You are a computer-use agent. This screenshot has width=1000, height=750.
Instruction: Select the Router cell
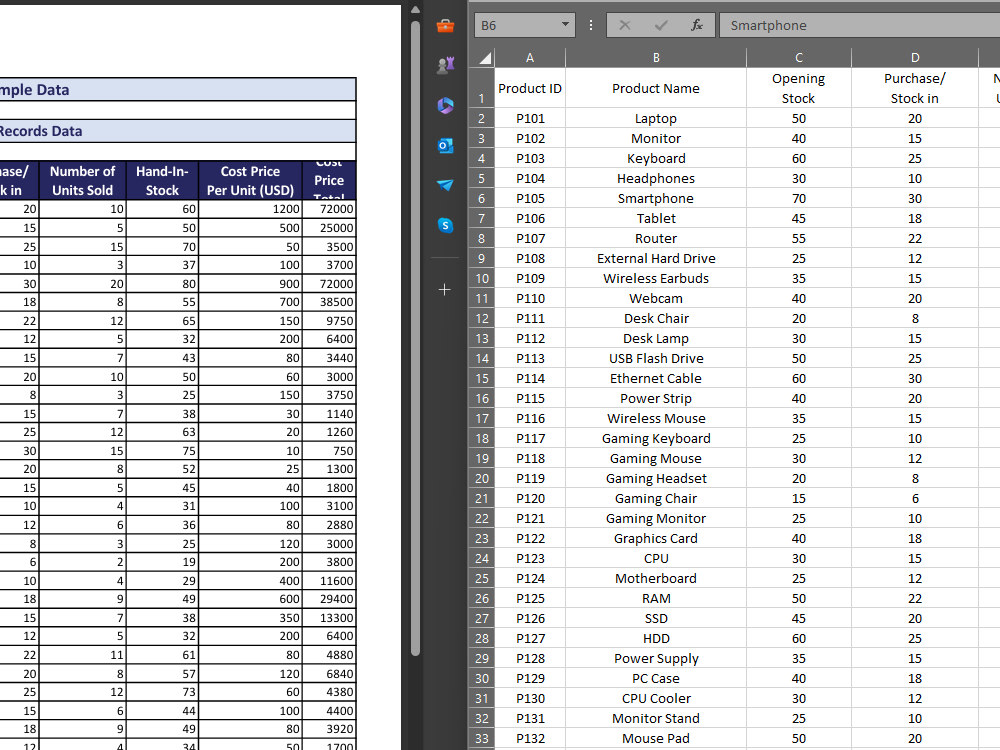[656, 239]
